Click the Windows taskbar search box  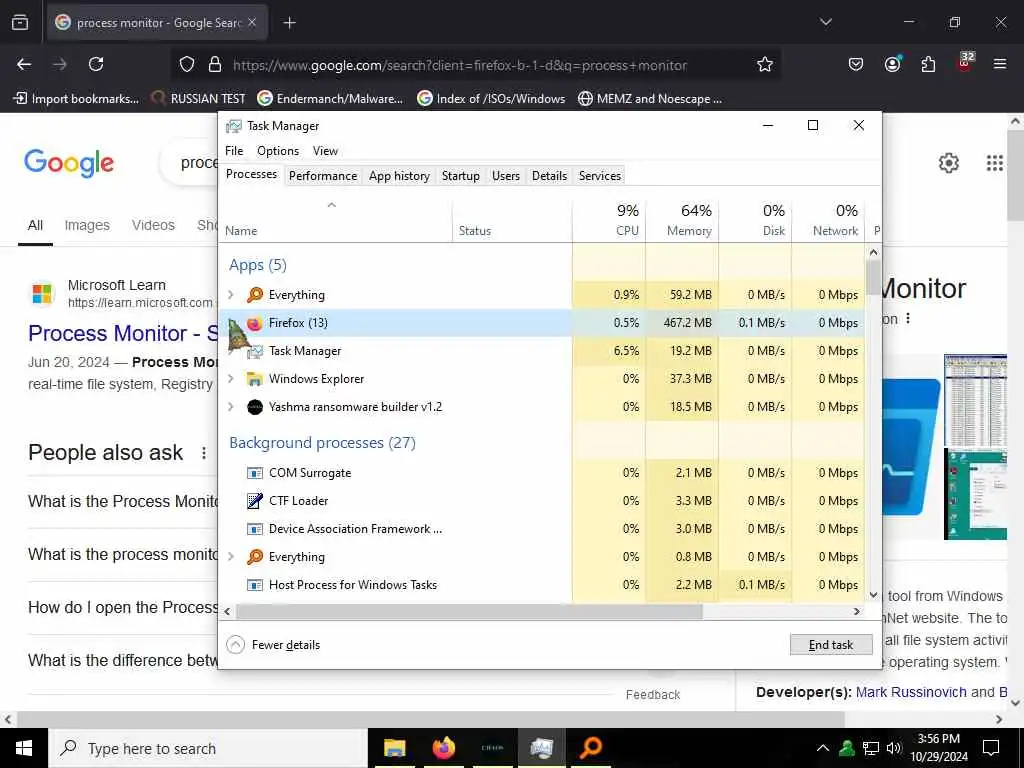coord(208,748)
